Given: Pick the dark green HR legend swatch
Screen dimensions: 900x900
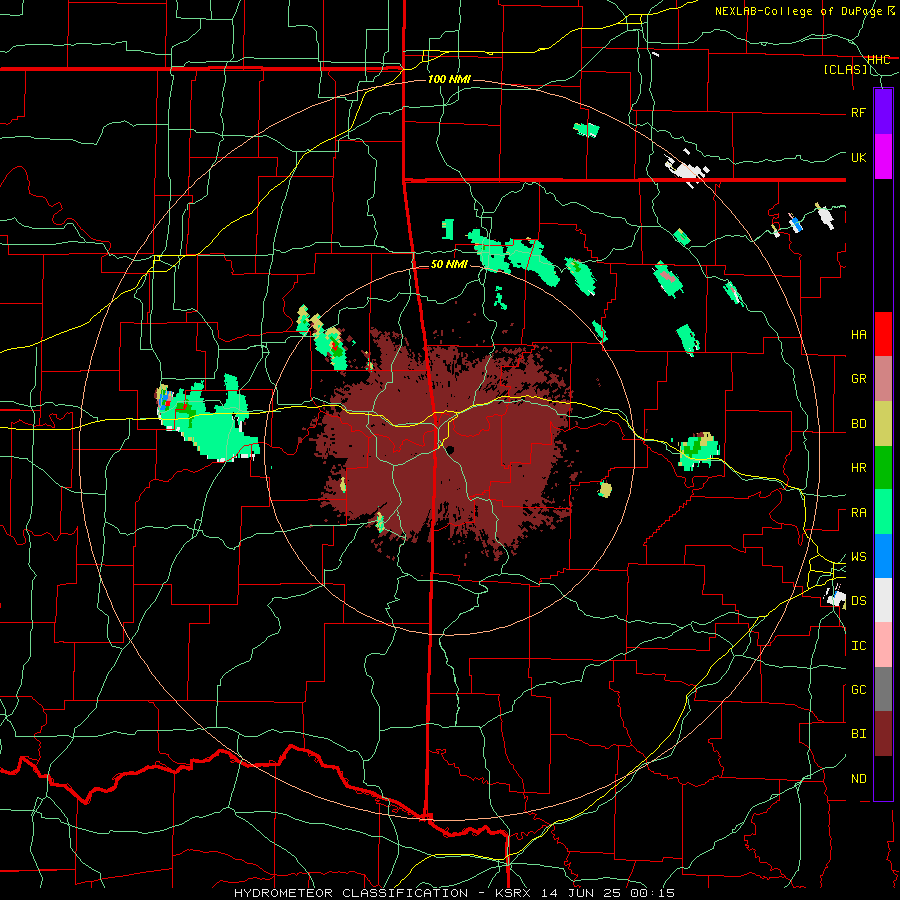Looking at the screenshot, I should (883, 468).
